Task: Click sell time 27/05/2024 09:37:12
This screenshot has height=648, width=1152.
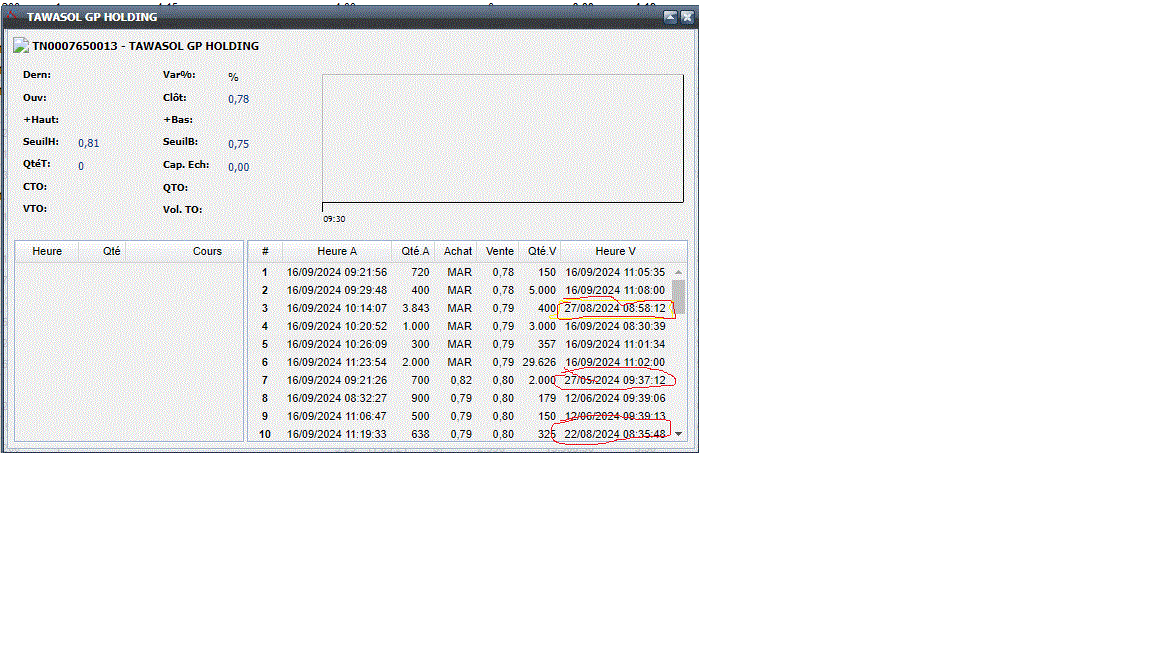Action: click(615, 380)
